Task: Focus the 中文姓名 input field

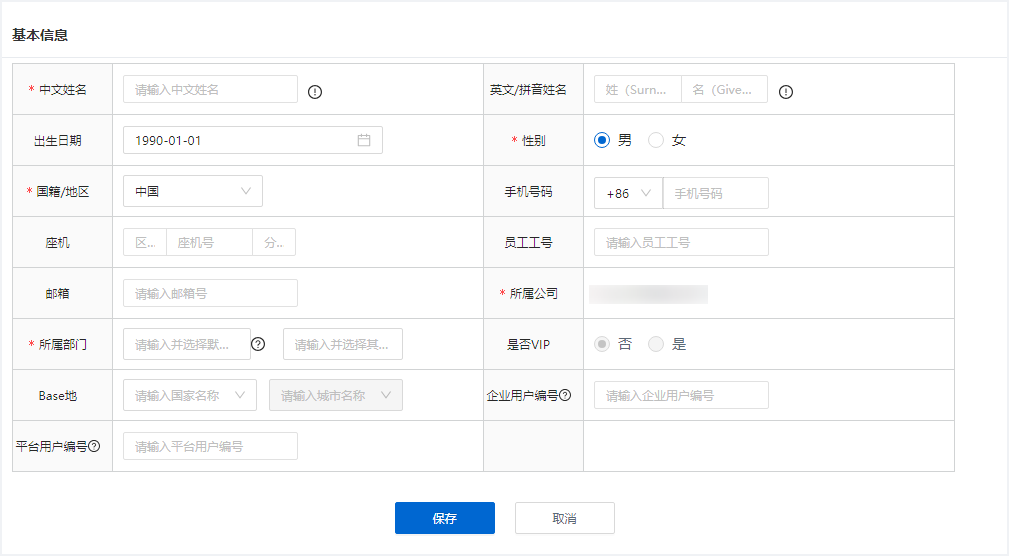Action: [x=210, y=89]
